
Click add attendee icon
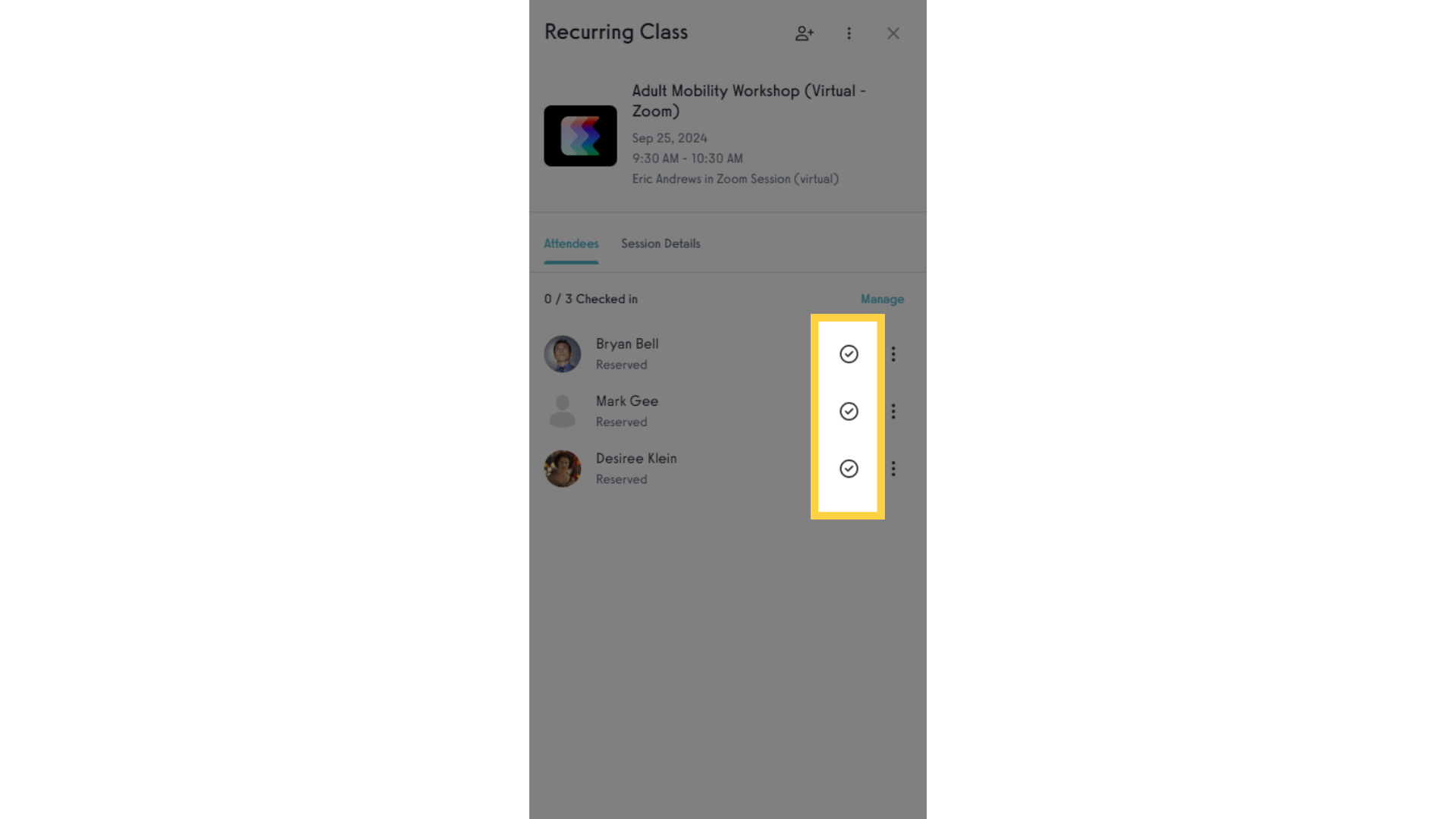tap(804, 33)
